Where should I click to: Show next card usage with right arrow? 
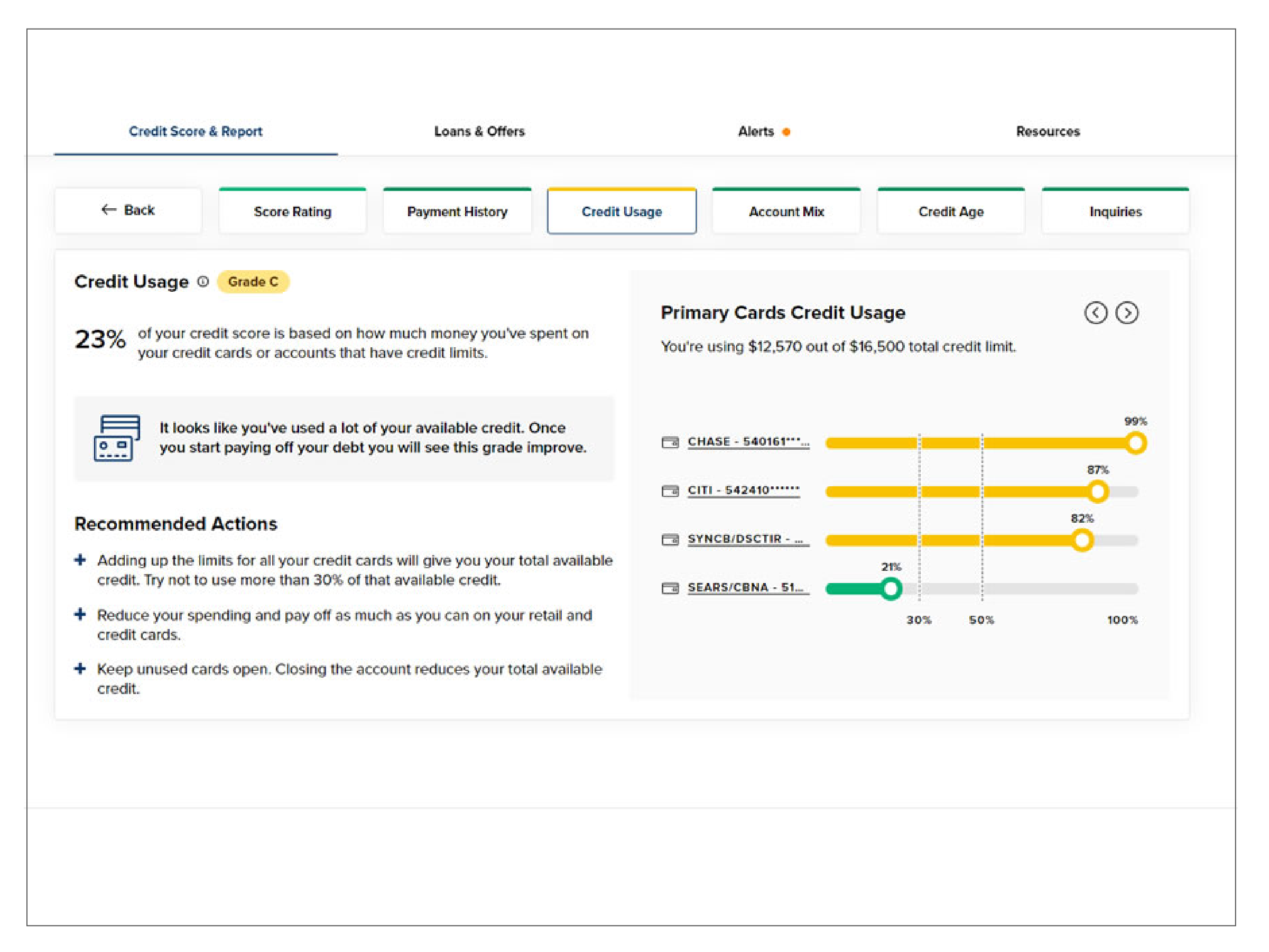click(1127, 313)
